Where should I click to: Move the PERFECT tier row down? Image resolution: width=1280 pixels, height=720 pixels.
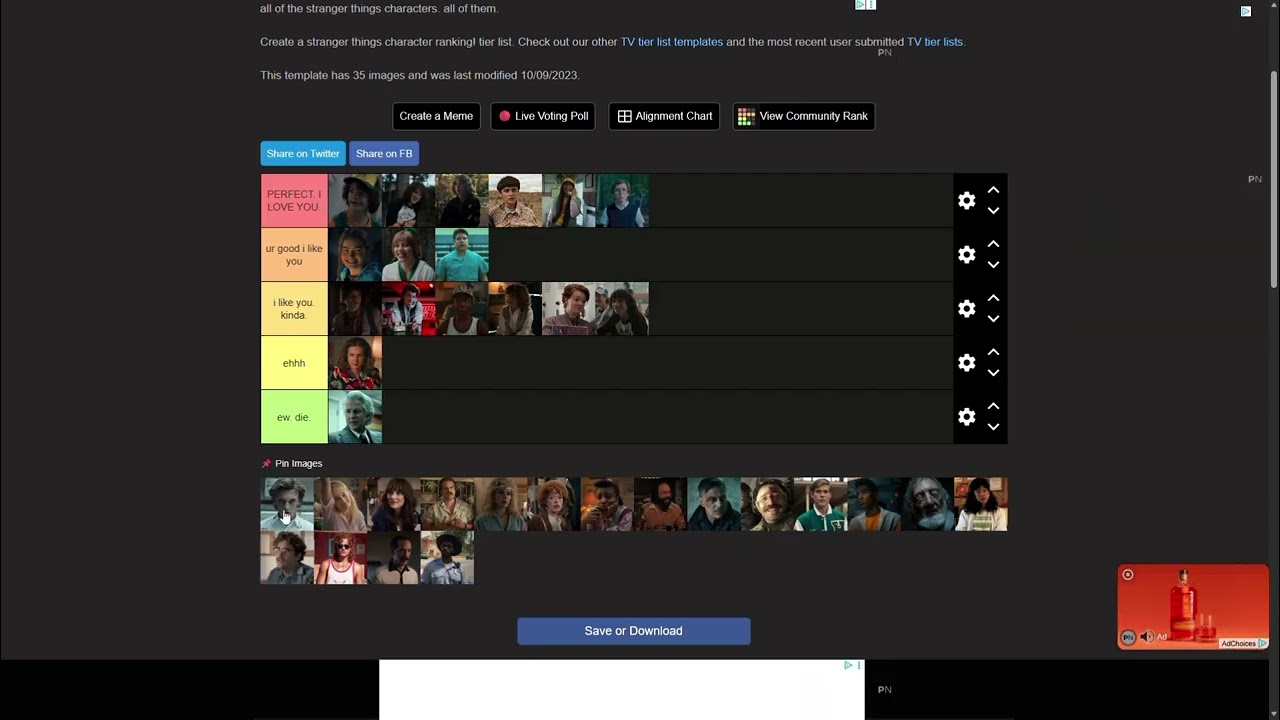(993, 211)
